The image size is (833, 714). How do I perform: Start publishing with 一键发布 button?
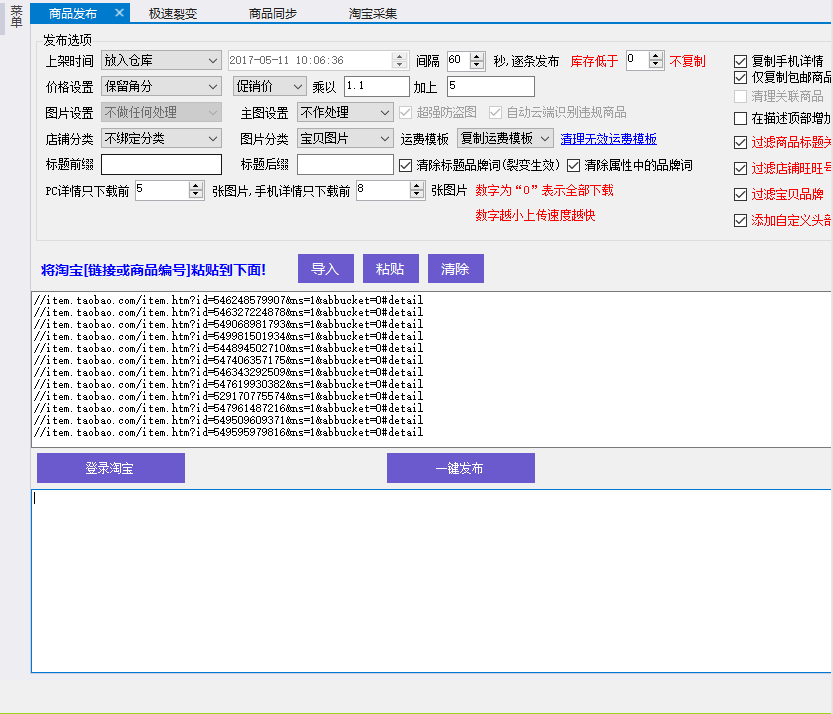[x=460, y=468]
